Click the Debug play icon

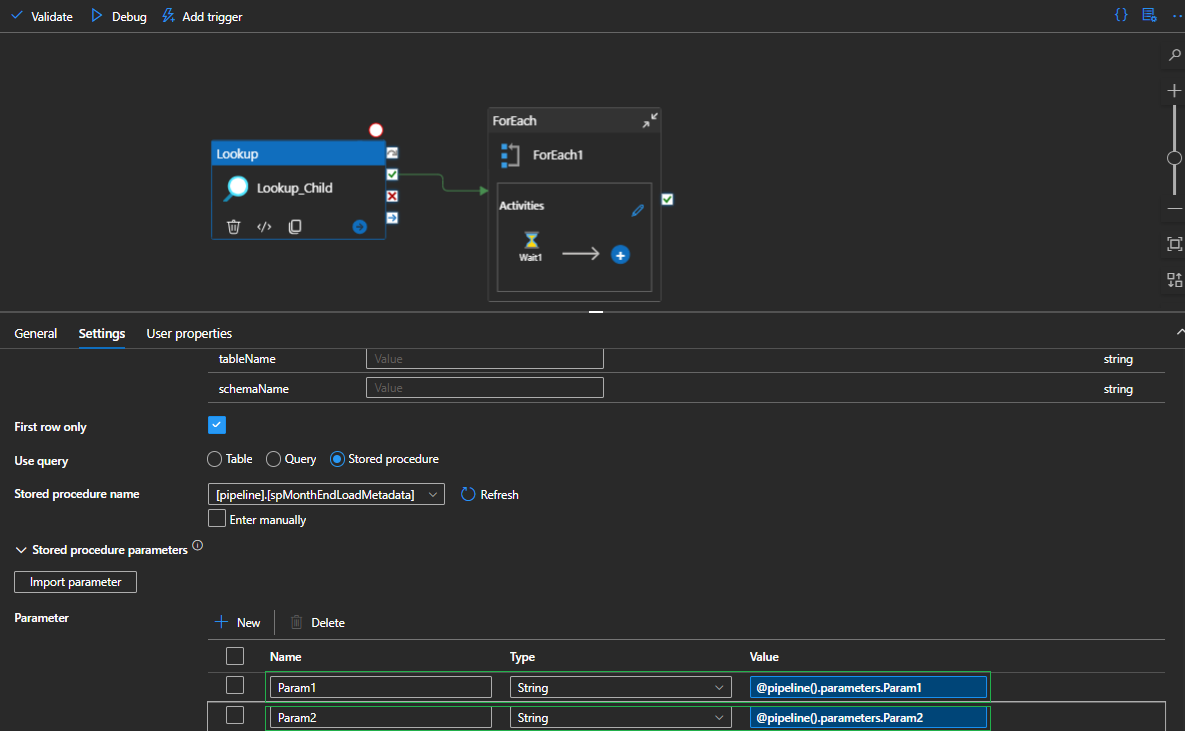coord(97,16)
